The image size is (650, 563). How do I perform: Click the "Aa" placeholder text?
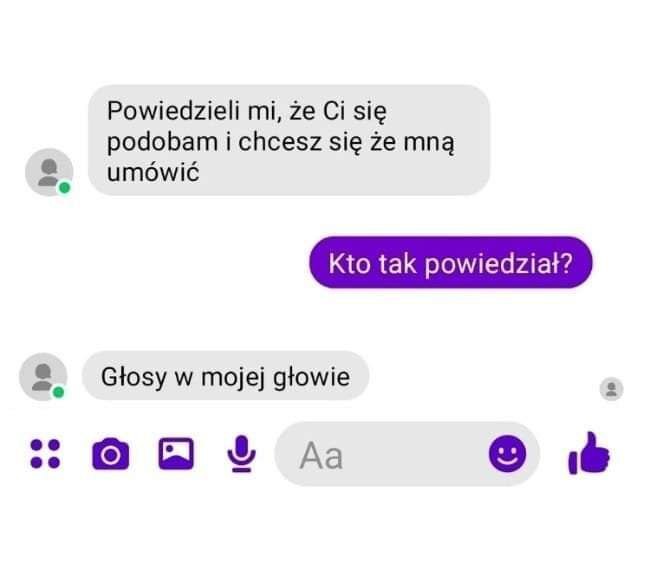pos(321,456)
